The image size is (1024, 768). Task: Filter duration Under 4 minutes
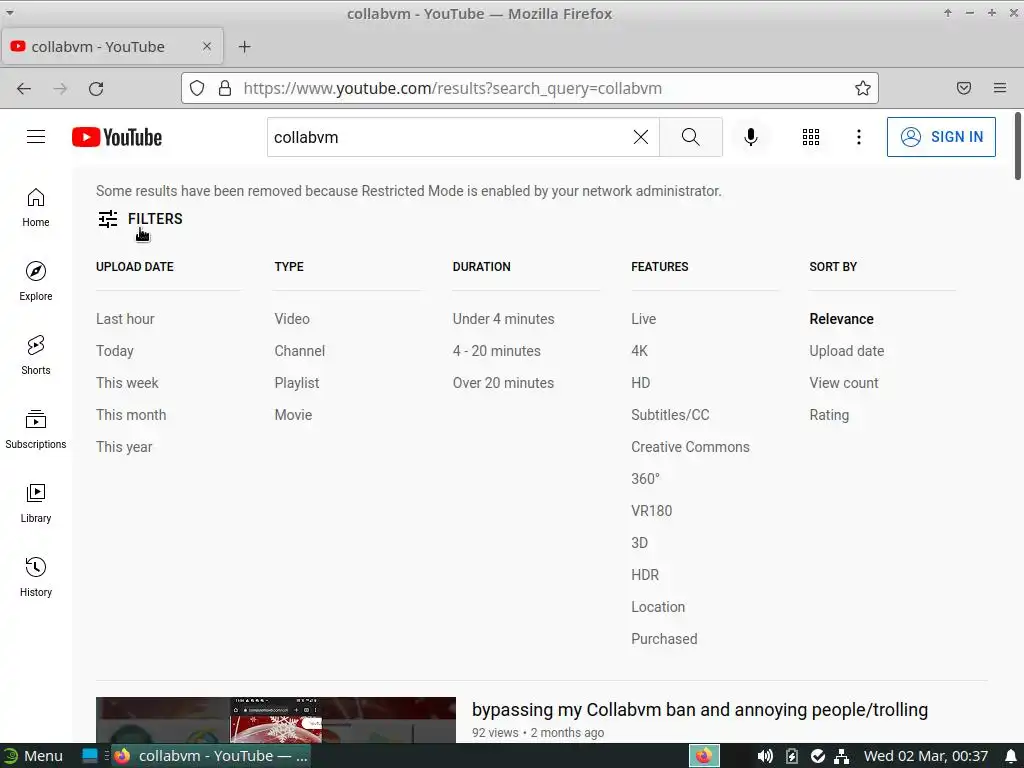coord(504,319)
